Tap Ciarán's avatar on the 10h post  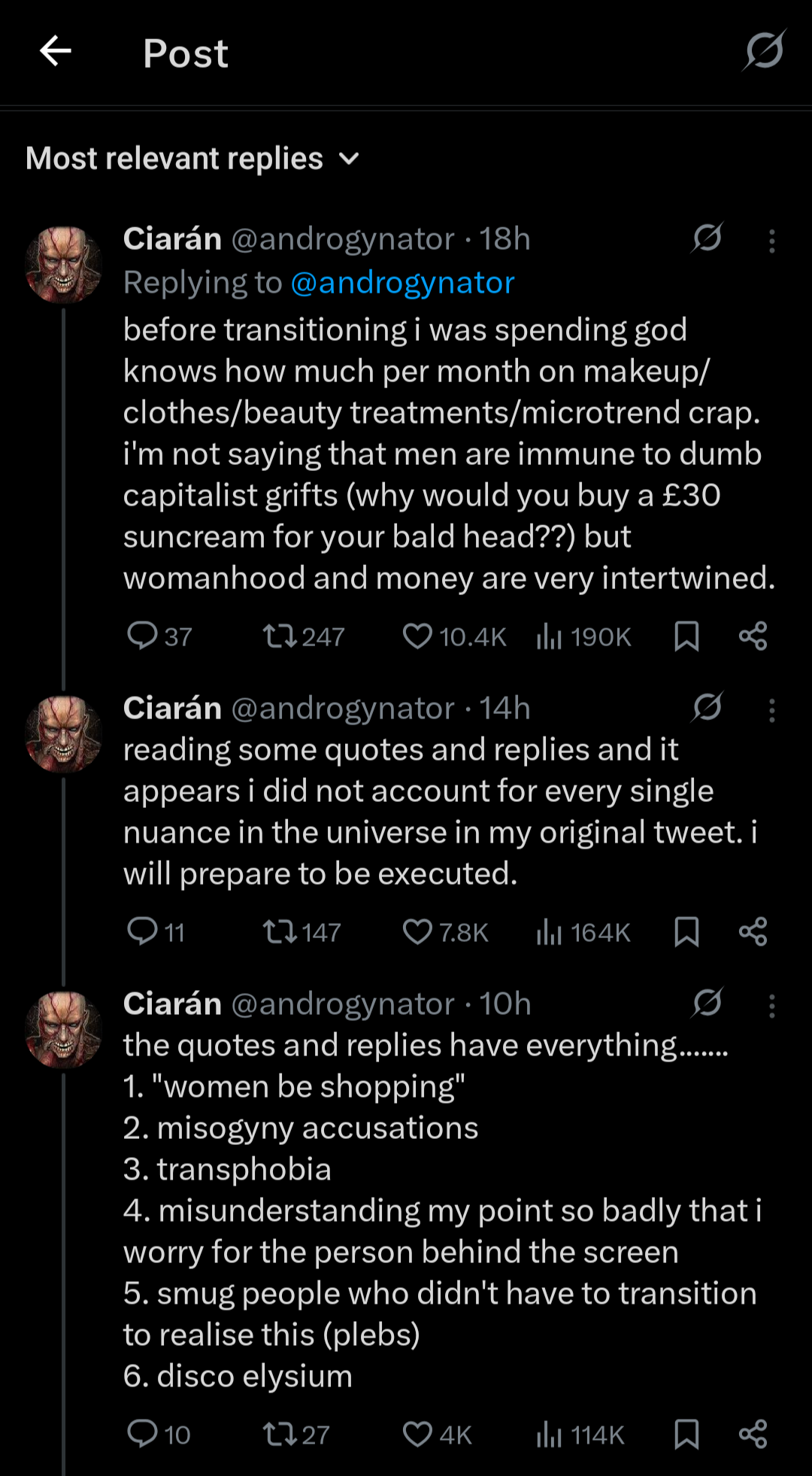coord(64,1029)
